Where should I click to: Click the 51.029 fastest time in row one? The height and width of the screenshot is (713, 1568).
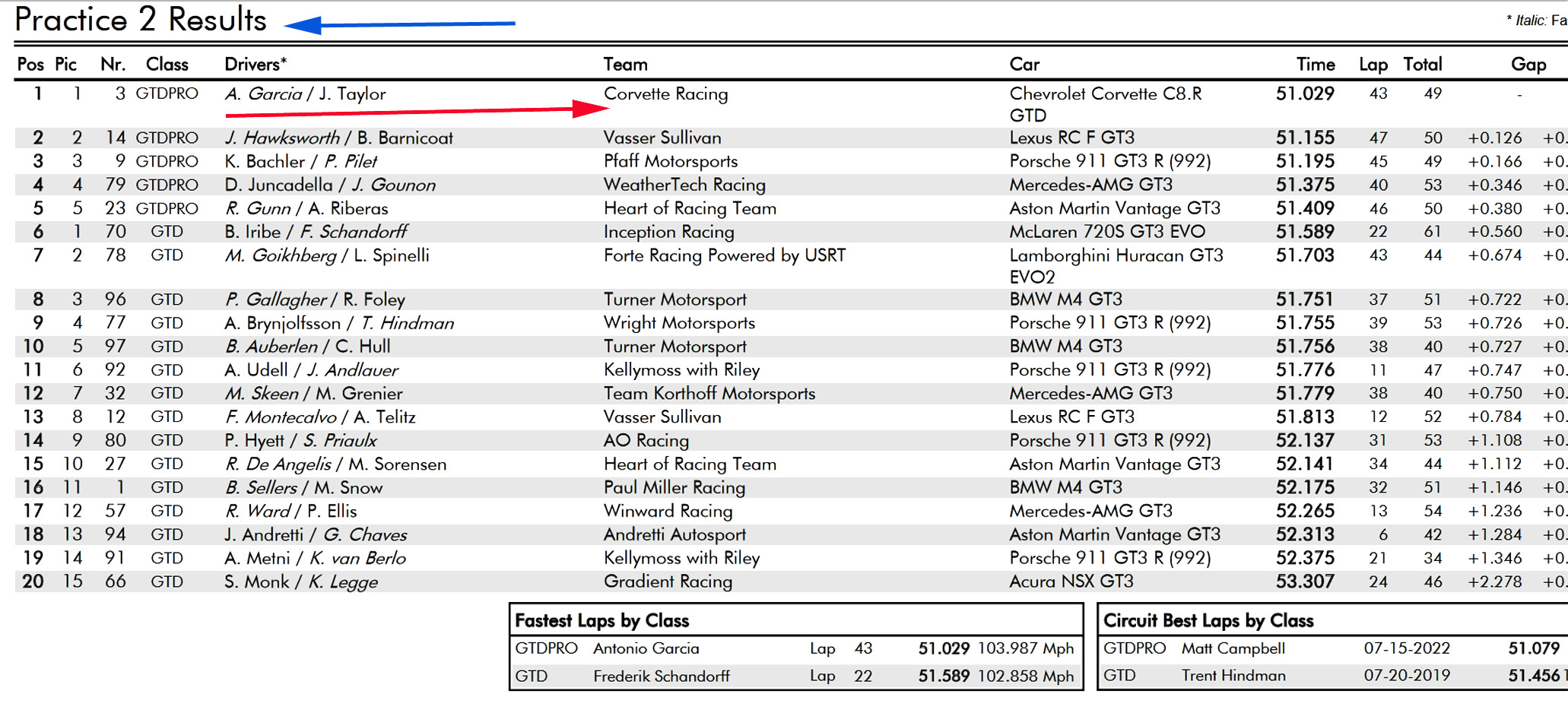pyautogui.click(x=1304, y=94)
